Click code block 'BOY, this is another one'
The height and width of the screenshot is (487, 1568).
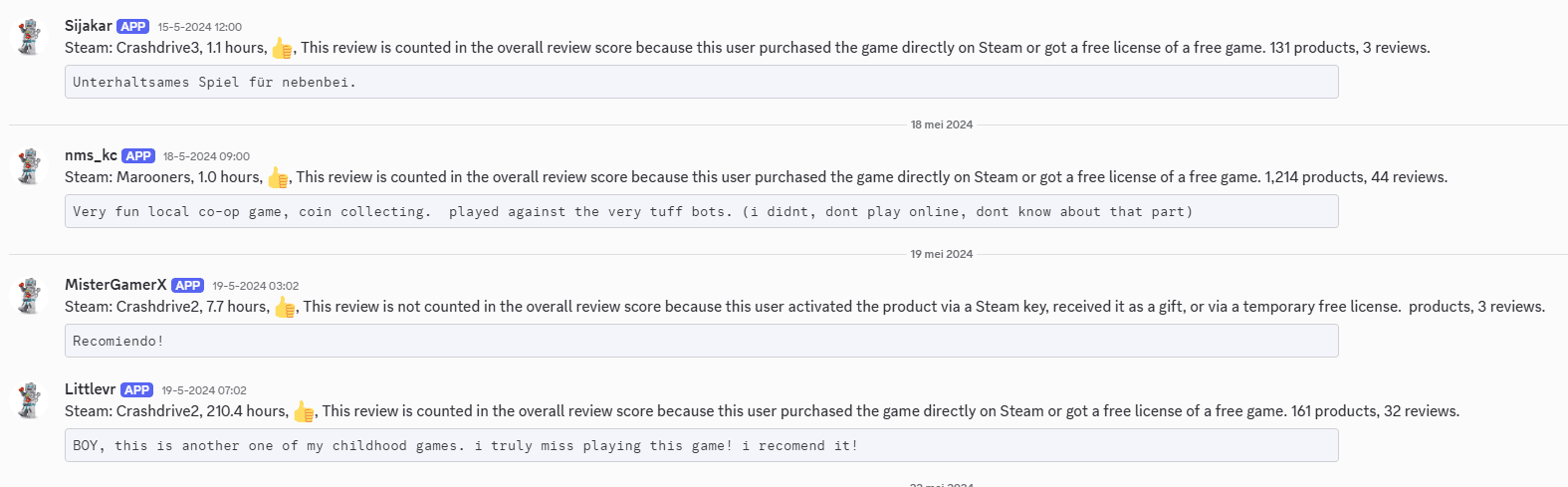click(701, 445)
